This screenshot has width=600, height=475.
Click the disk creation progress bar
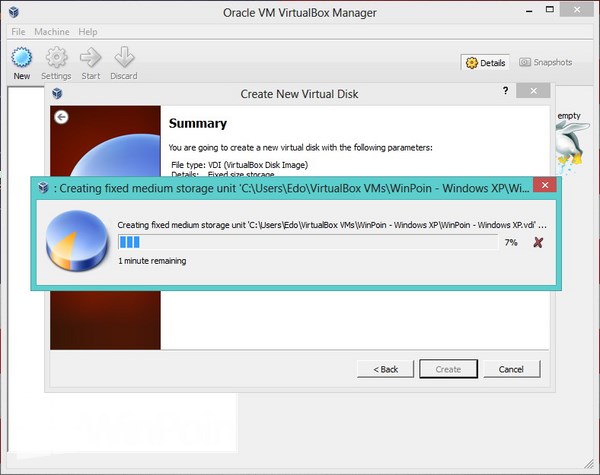pos(308,242)
